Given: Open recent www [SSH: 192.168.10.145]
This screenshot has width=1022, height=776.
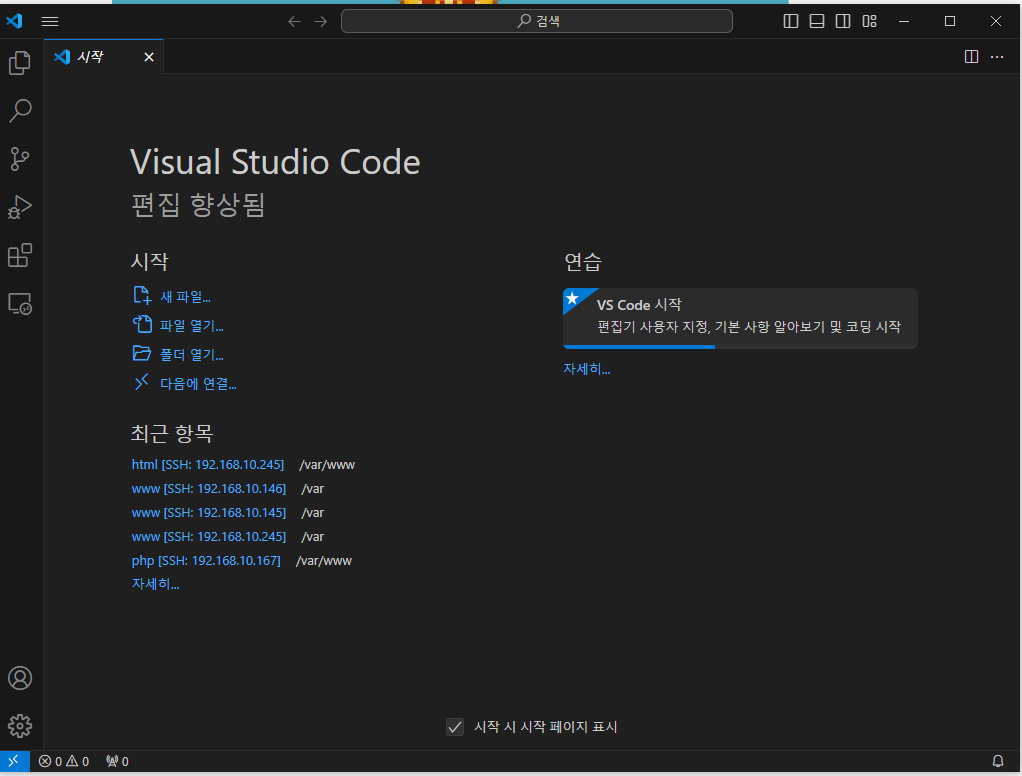Looking at the screenshot, I should pyautogui.click(x=209, y=513).
